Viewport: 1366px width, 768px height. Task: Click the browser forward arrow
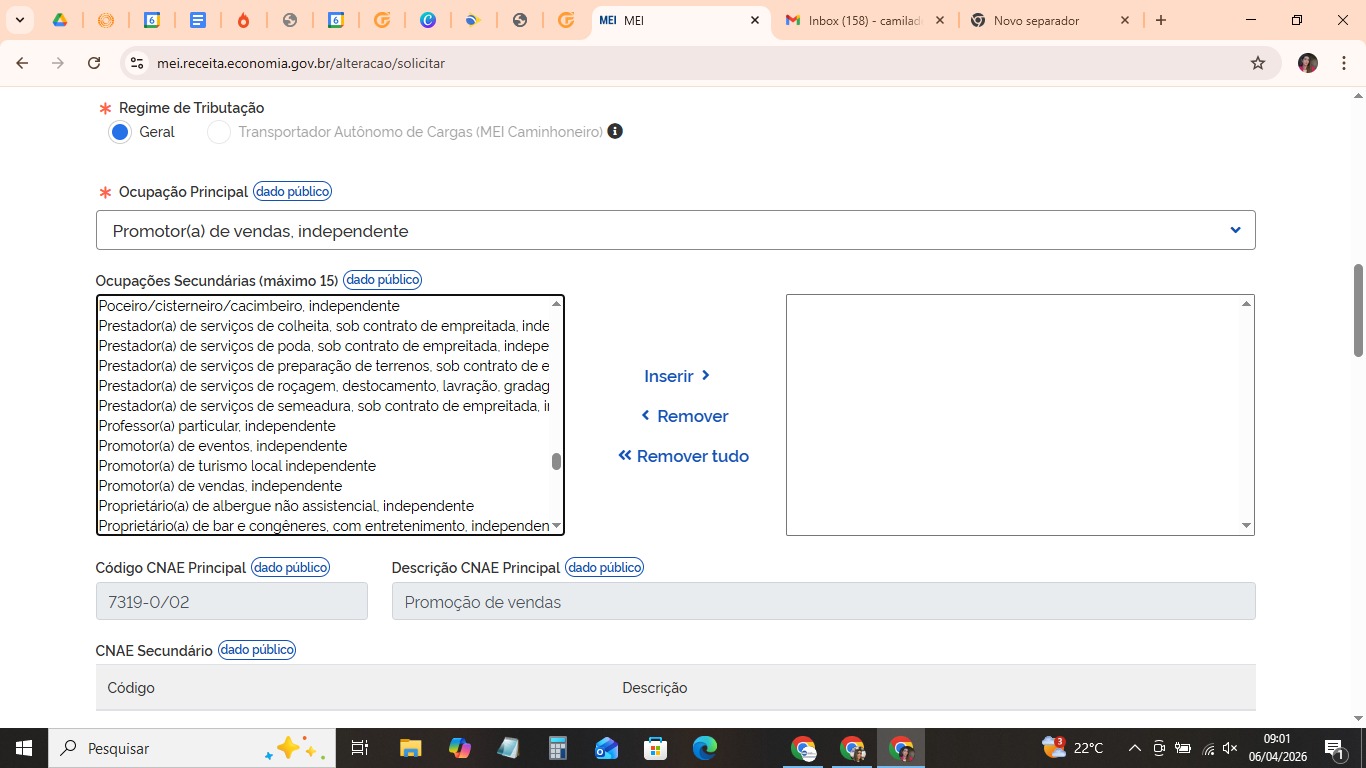click(x=58, y=63)
